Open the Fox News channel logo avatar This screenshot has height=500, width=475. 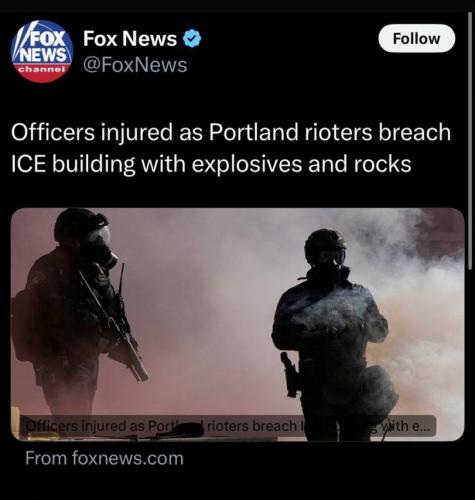pos(42,51)
